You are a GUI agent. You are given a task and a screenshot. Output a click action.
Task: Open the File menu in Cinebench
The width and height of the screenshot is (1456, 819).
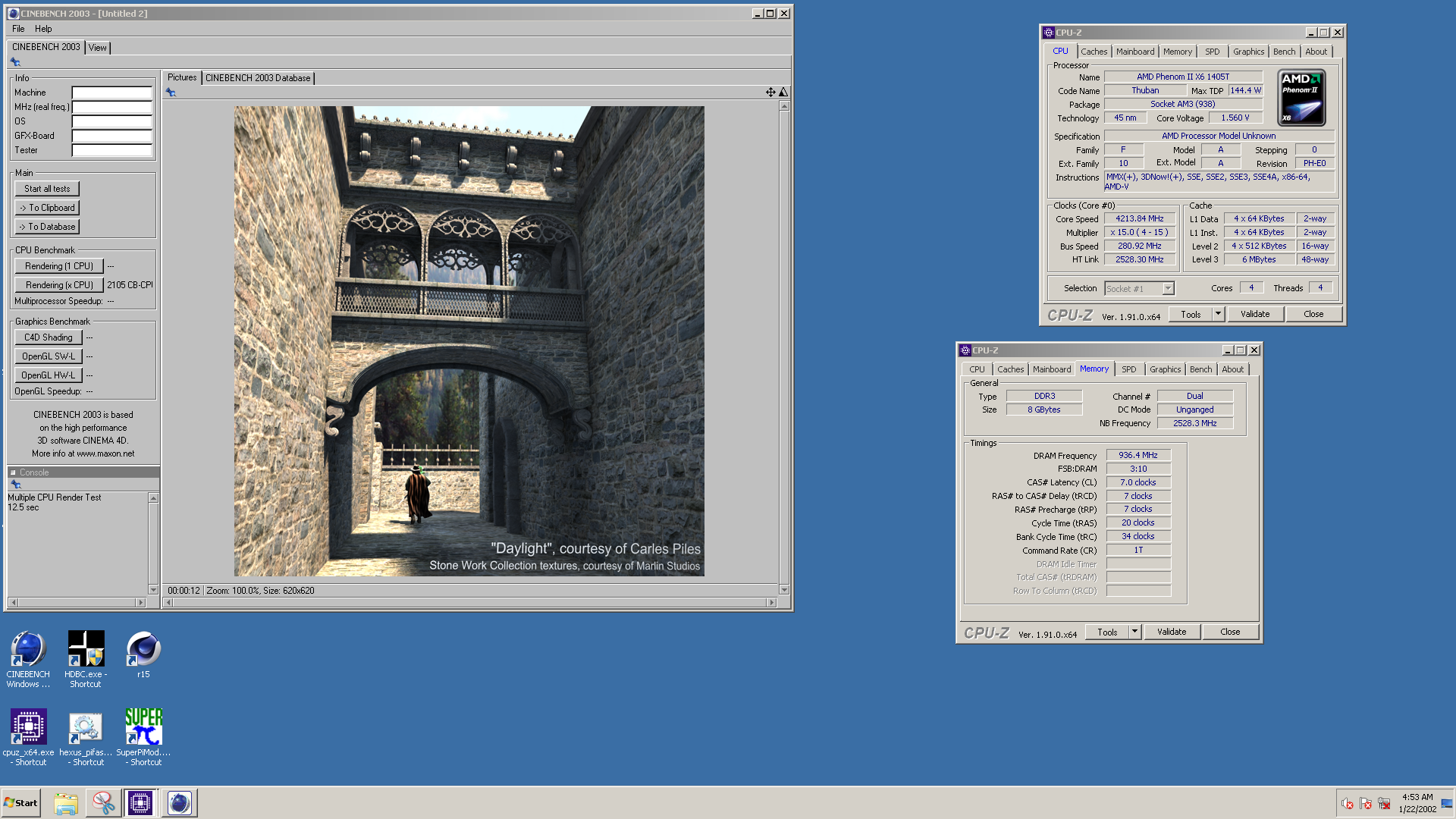(18, 29)
